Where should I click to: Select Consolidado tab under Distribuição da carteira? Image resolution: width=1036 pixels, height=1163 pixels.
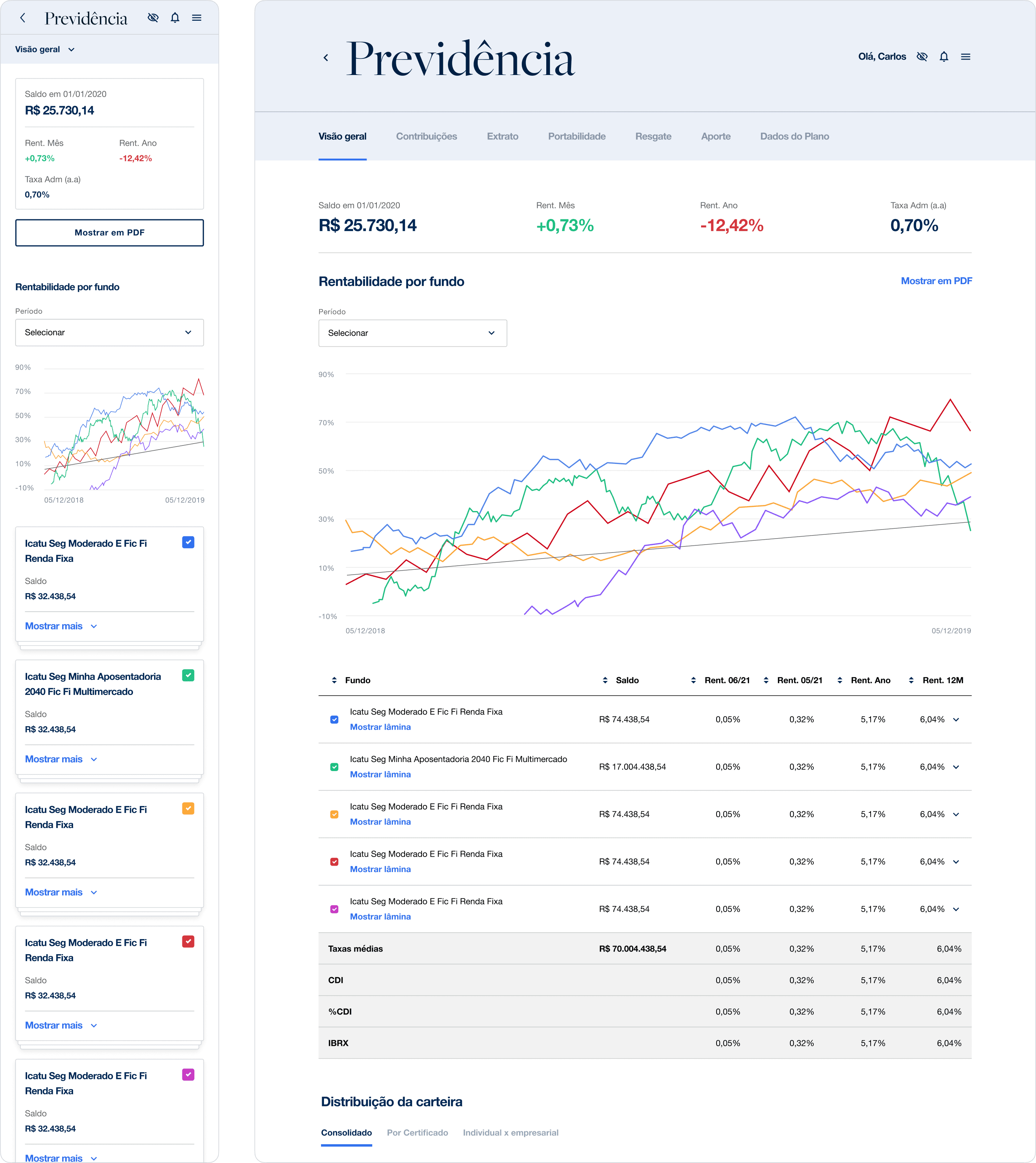pos(346,1133)
